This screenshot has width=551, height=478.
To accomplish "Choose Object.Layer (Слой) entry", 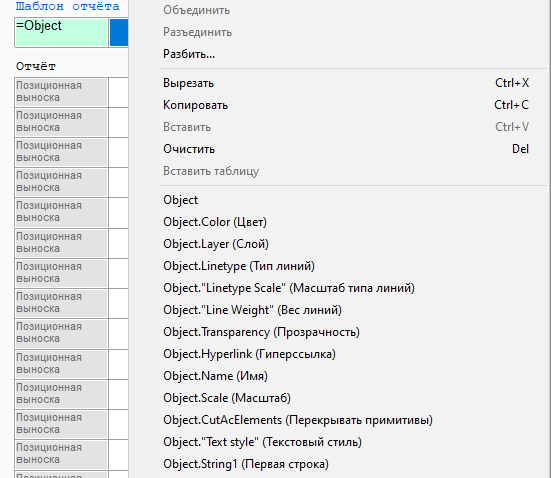I will tap(353, 244).
